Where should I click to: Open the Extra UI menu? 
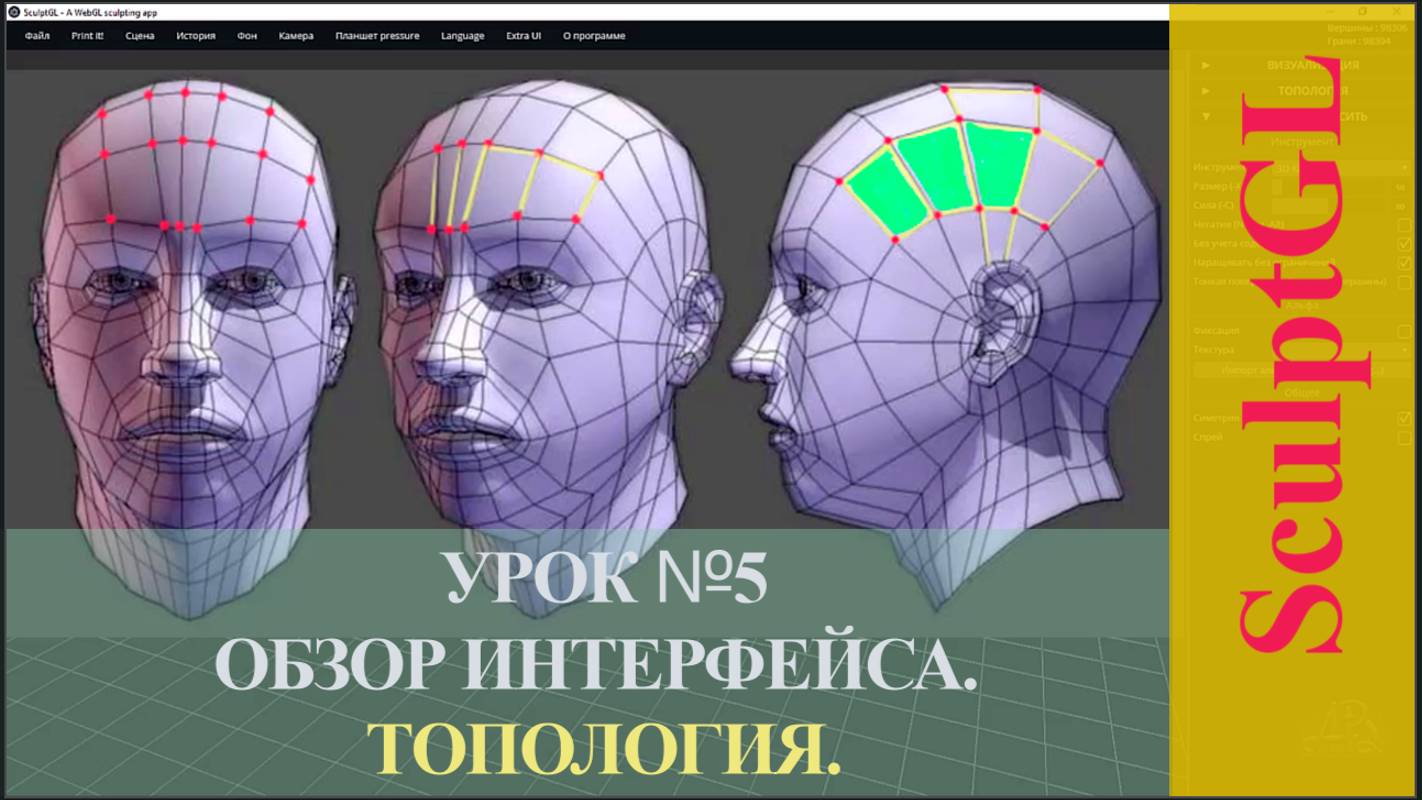(523, 36)
